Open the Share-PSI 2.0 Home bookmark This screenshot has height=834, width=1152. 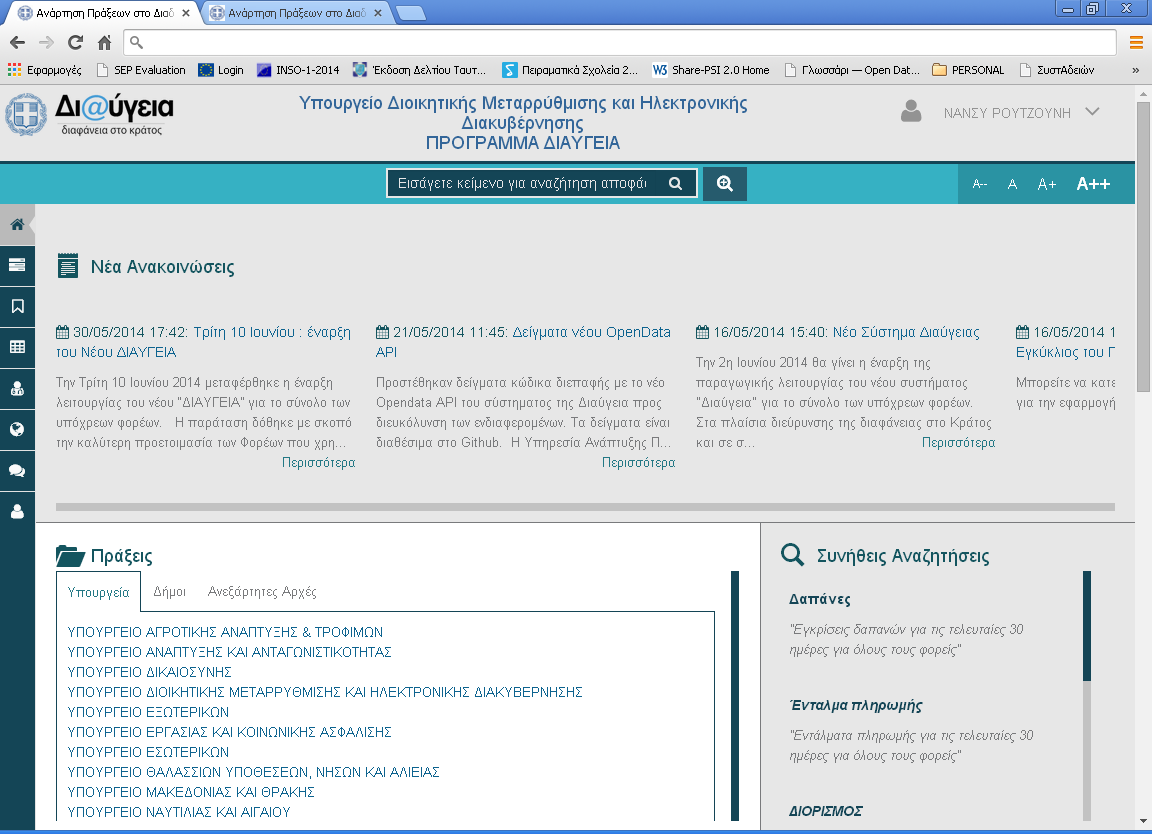point(711,70)
